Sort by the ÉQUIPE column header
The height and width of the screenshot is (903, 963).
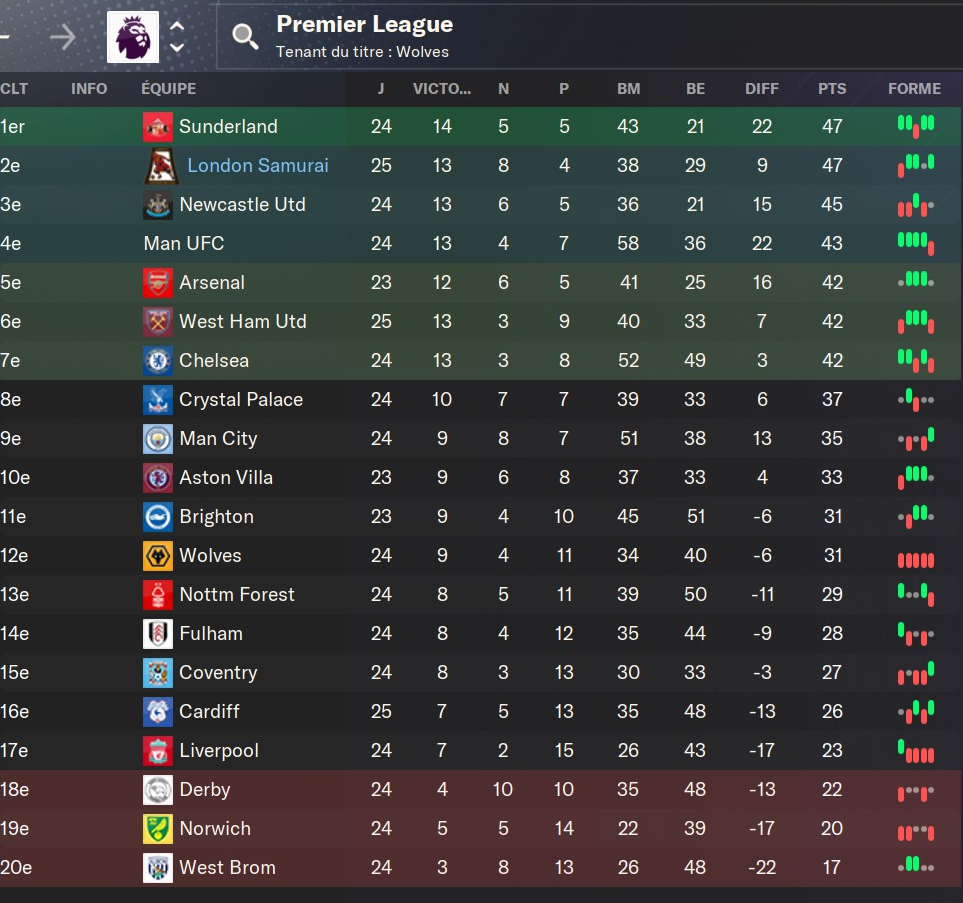tap(169, 88)
